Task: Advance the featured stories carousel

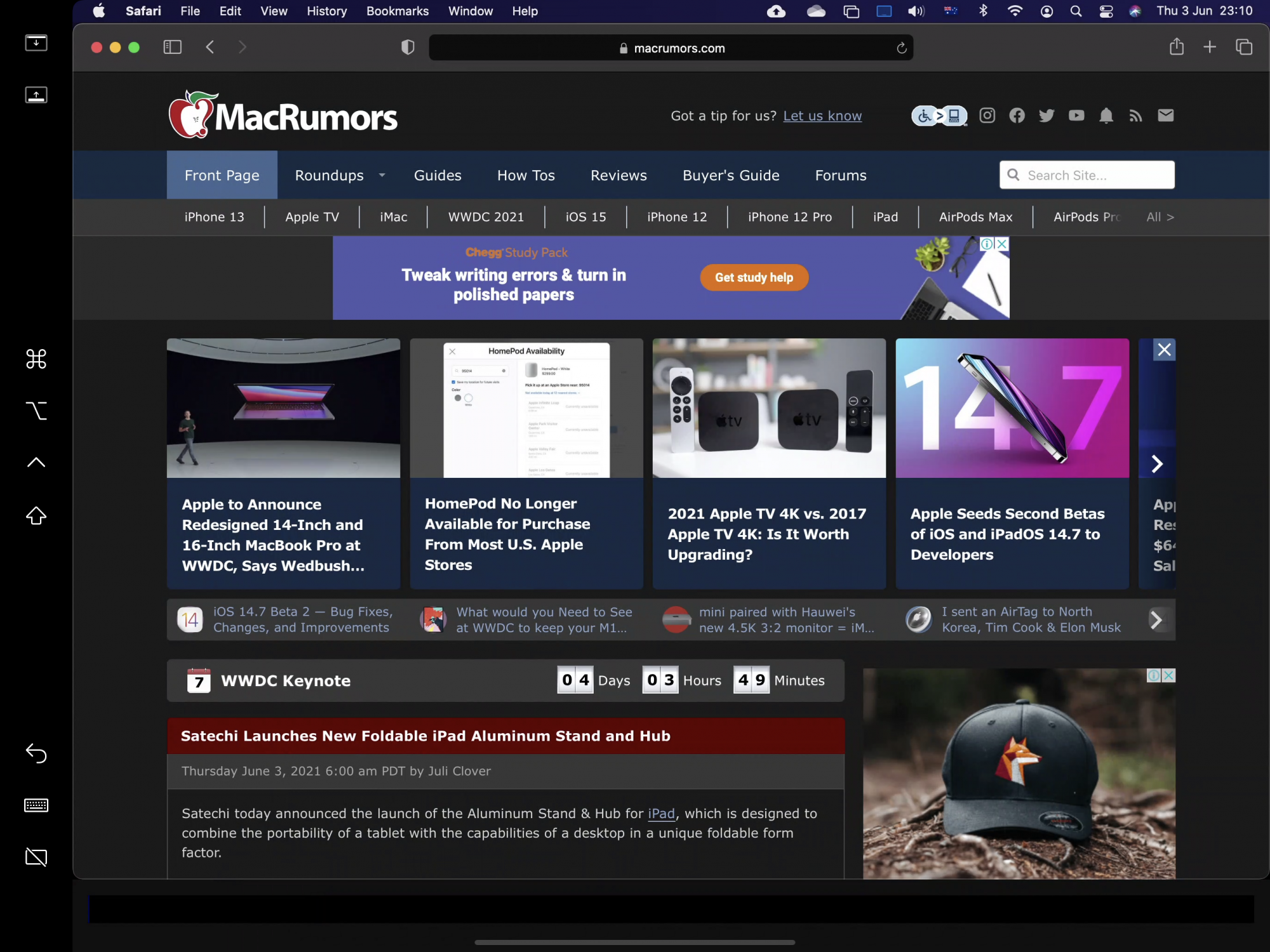Action: click(1157, 464)
